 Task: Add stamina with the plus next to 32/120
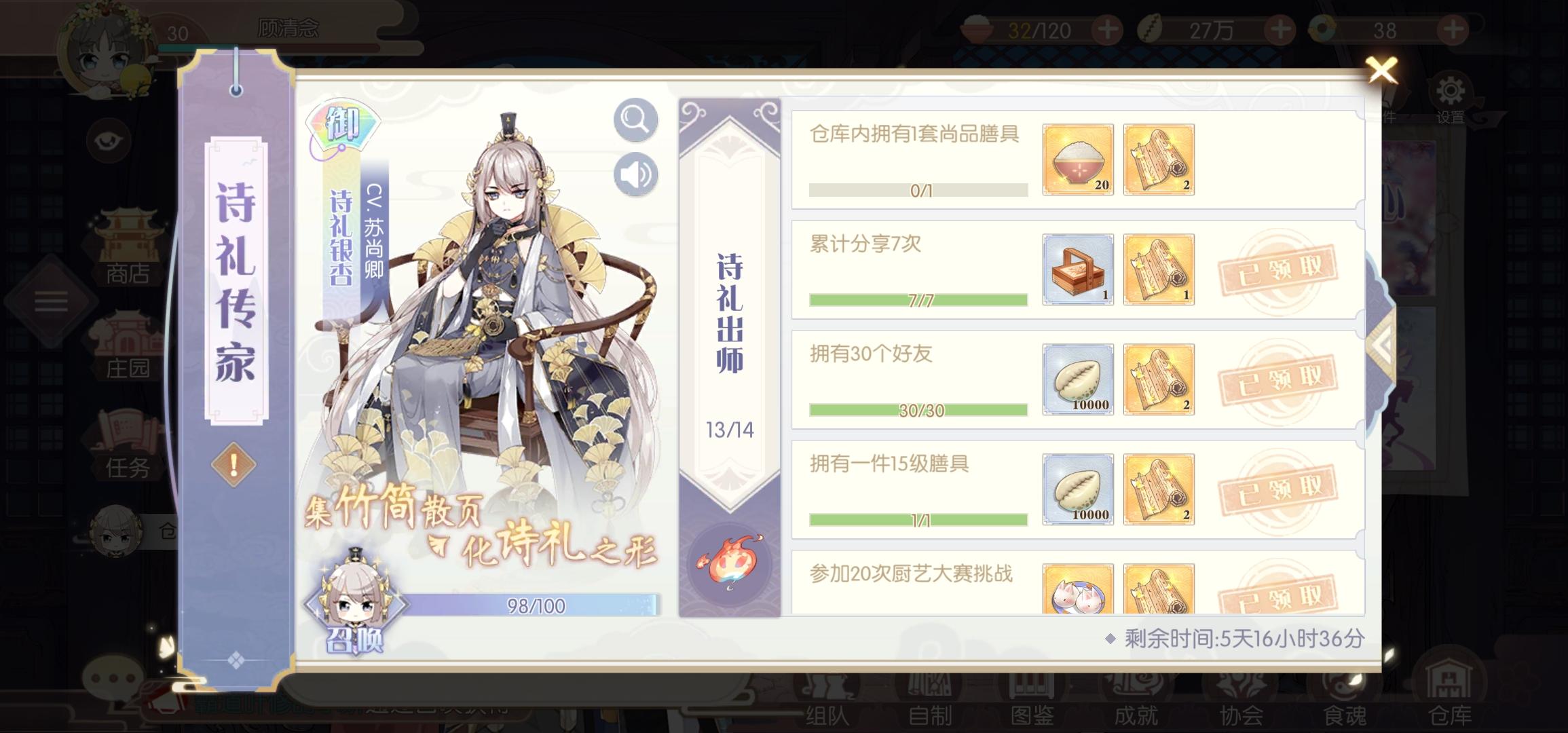[1108, 30]
